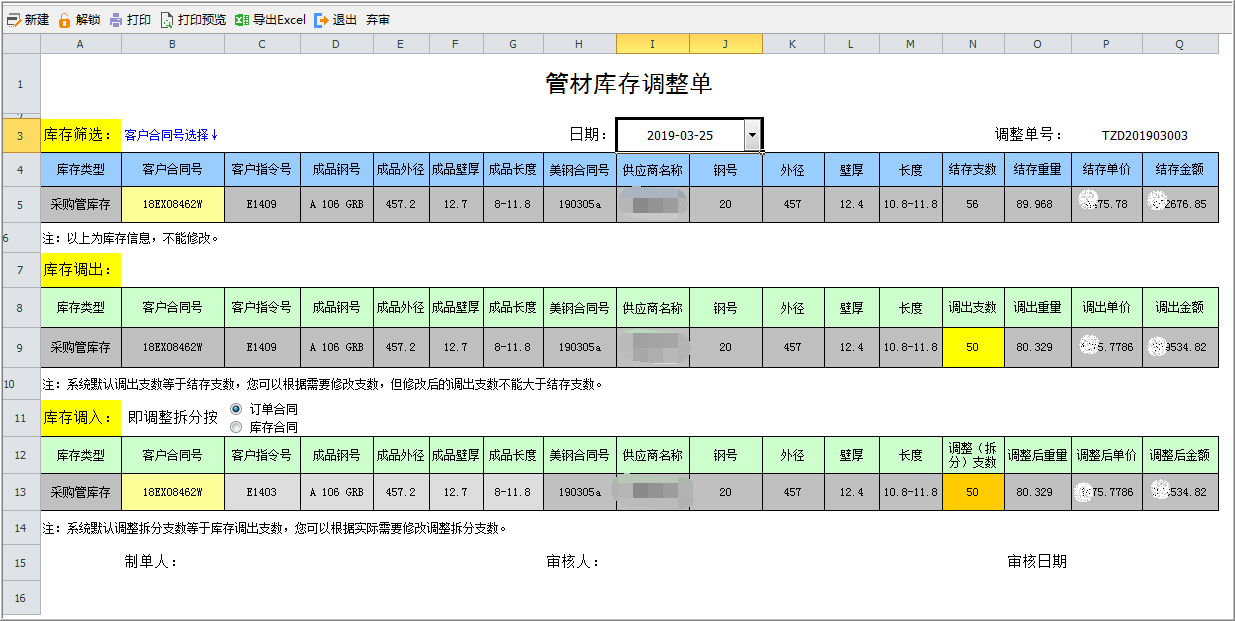Click instruction cell E1409 in row 5
The height and width of the screenshot is (621, 1235).
262,204
